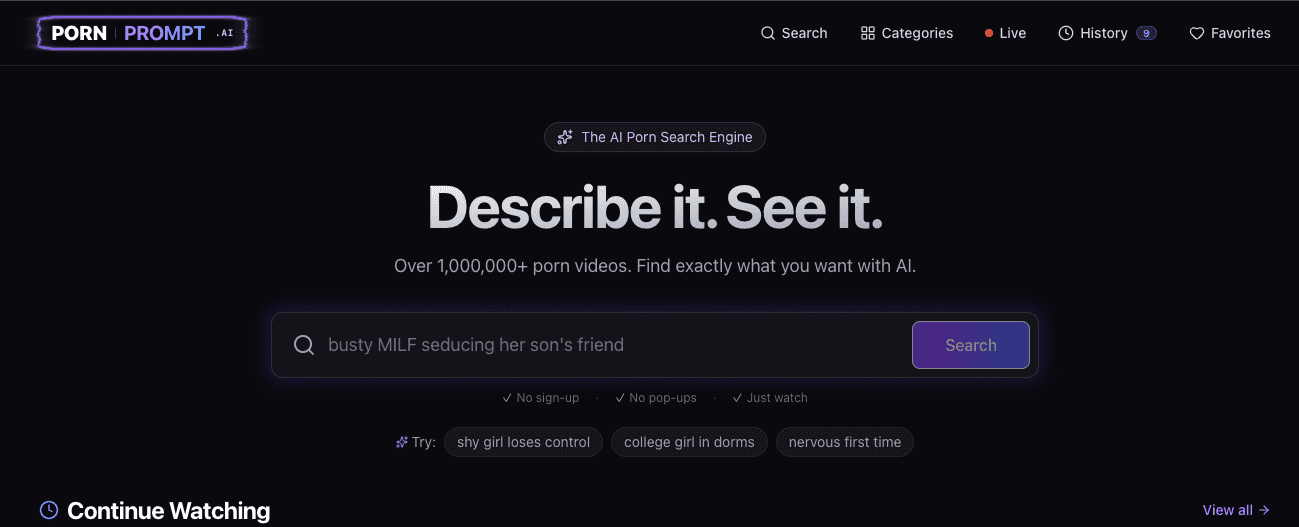Select the "nervous first time" suggestion
1299x527 pixels.
(x=845, y=442)
